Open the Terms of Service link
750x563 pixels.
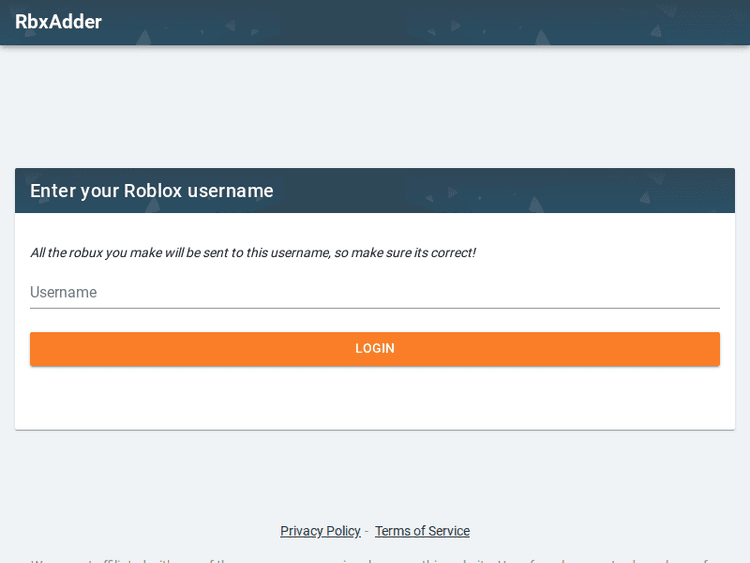coord(422,531)
